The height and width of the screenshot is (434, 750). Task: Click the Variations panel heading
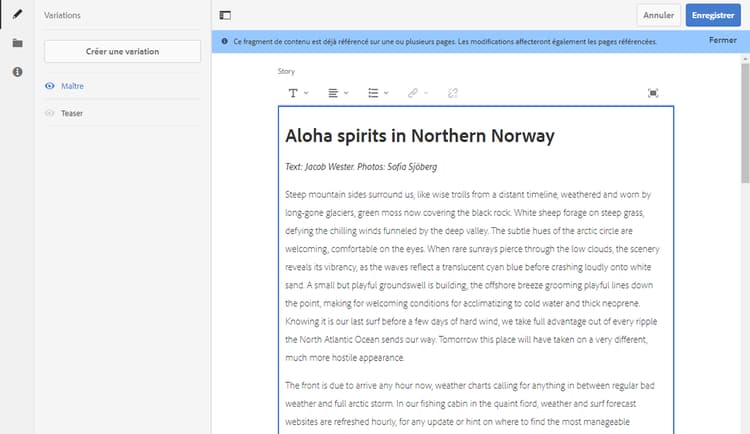coord(62,15)
